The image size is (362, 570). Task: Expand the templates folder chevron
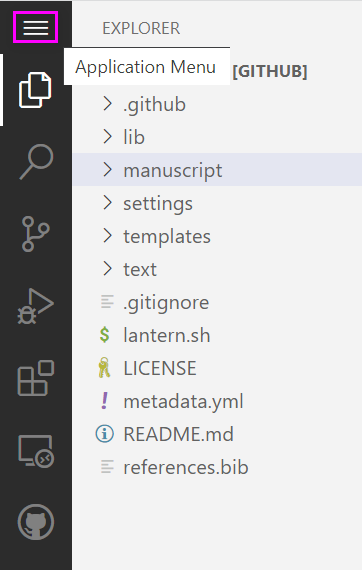(107, 236)
